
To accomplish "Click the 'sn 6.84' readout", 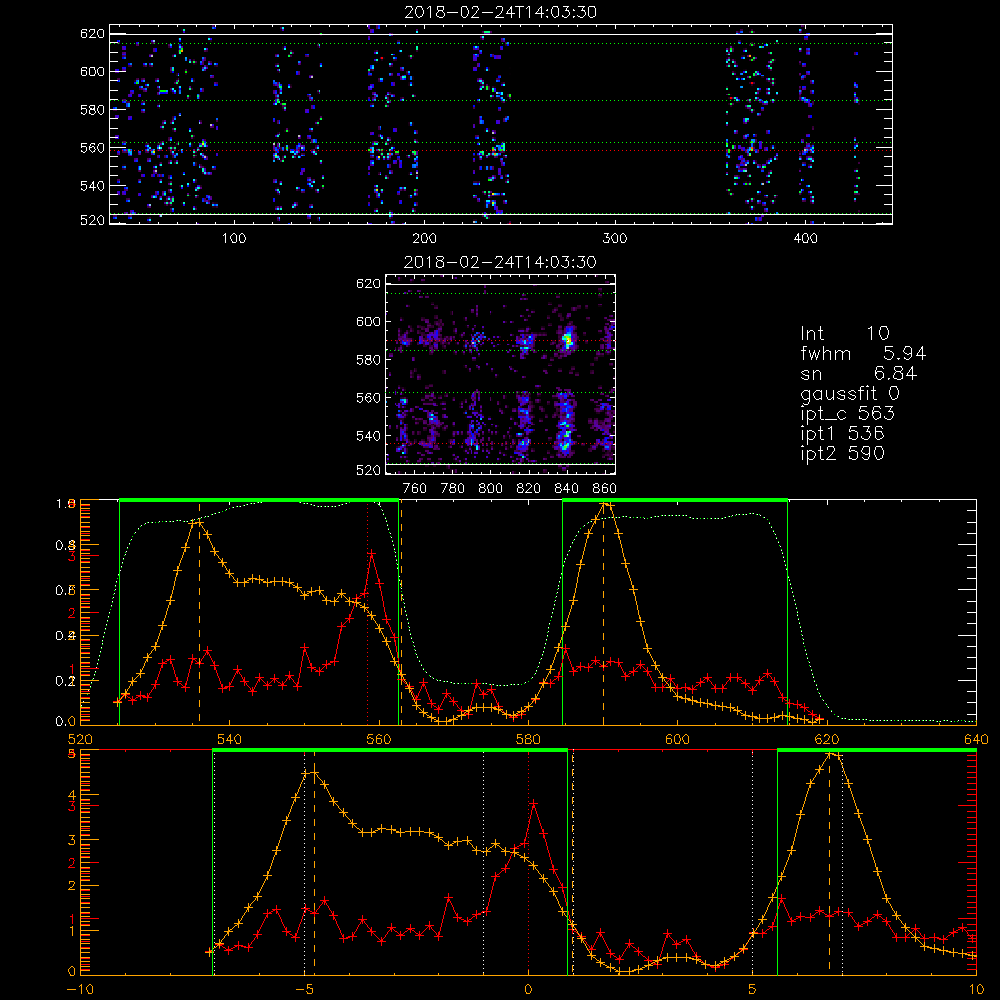I will 858,373.
